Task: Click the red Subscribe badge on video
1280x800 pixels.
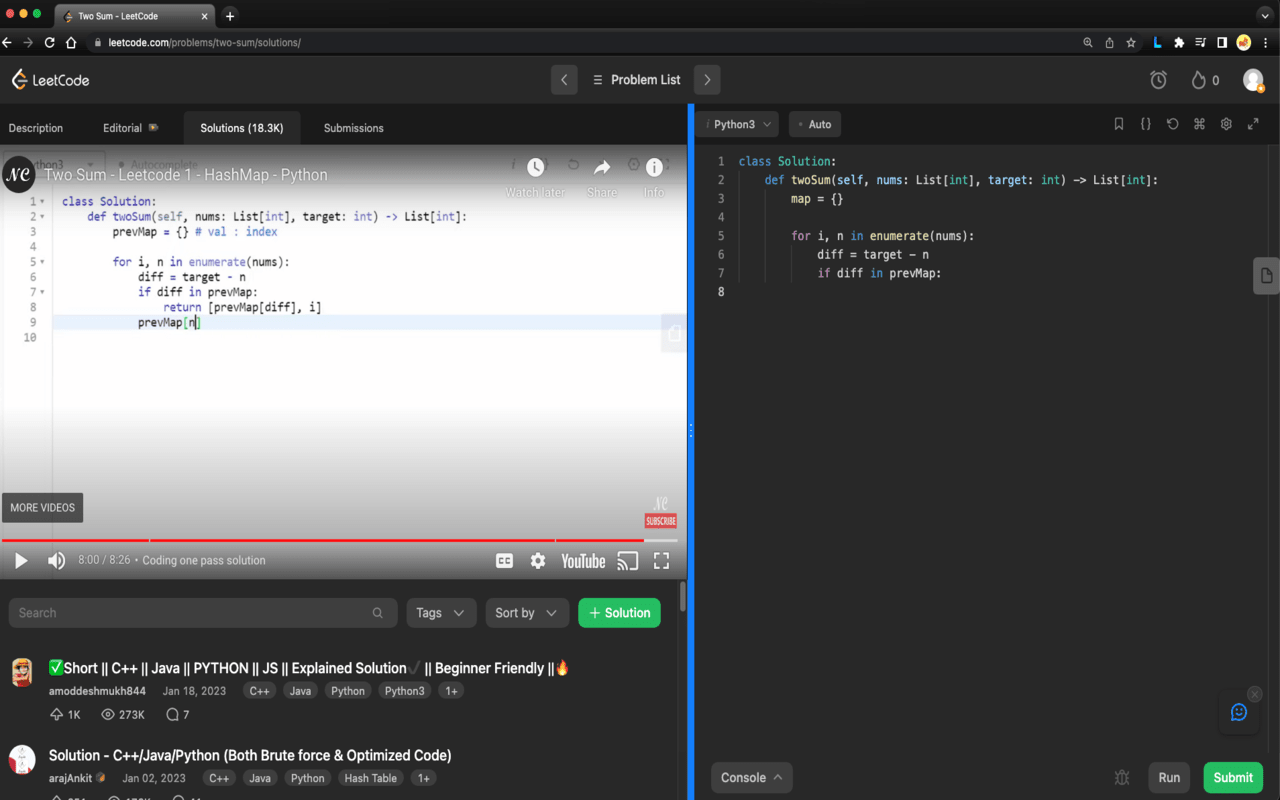Action: [661, 521]
